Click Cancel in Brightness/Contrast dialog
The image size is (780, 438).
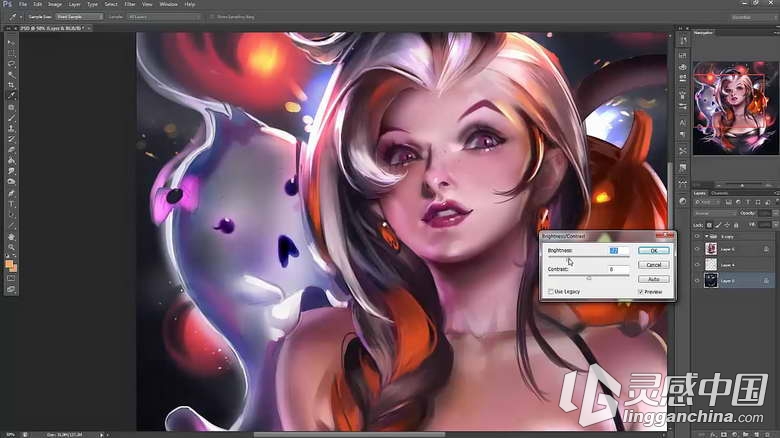click(x=654, y=265)
